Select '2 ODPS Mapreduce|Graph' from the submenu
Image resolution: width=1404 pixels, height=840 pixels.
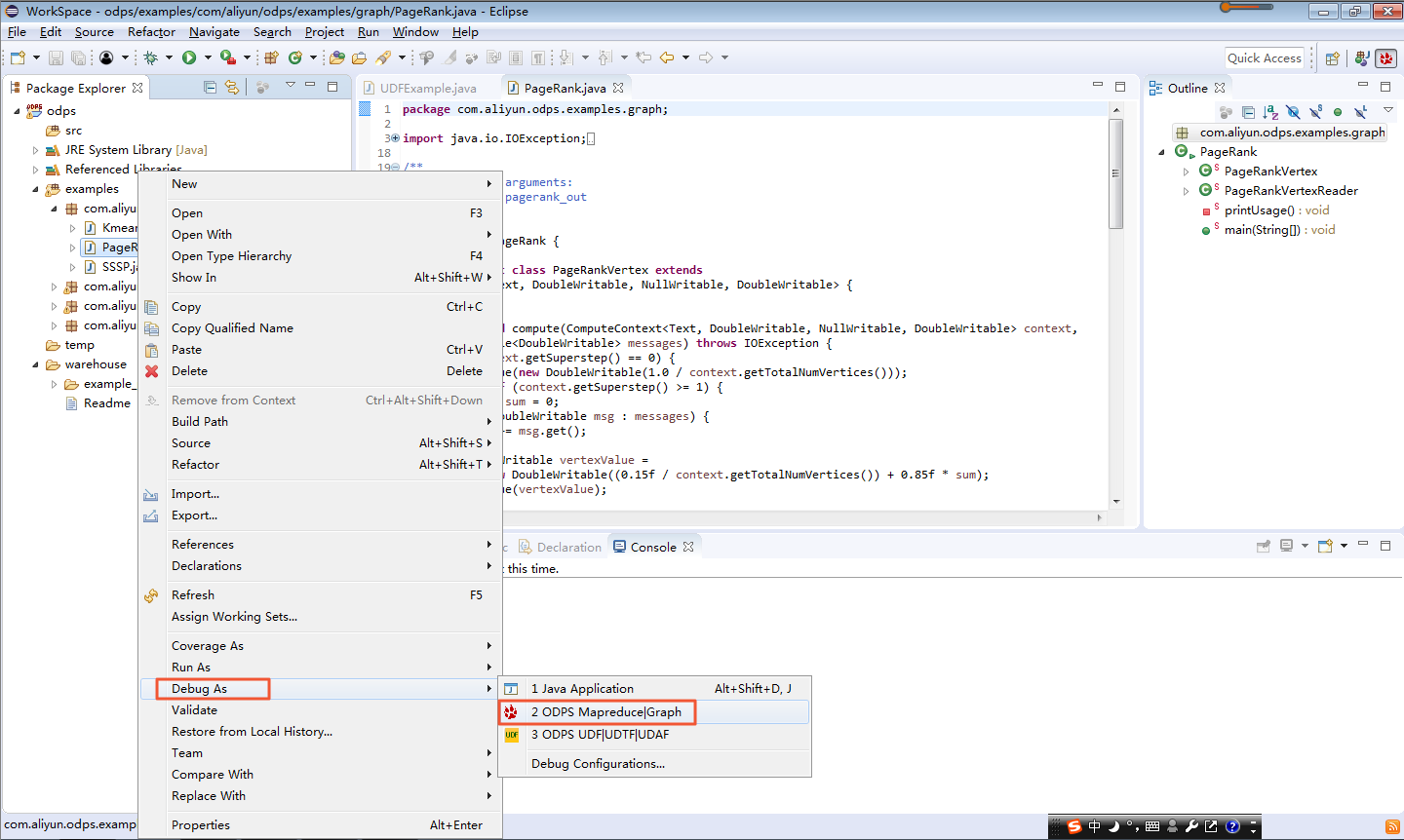coord(605,712)
